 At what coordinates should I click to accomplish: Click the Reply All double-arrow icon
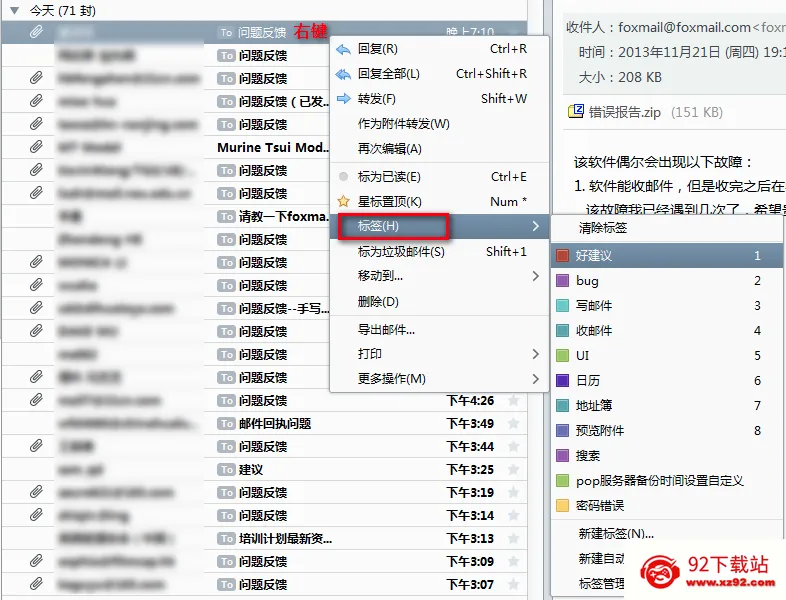343,74
